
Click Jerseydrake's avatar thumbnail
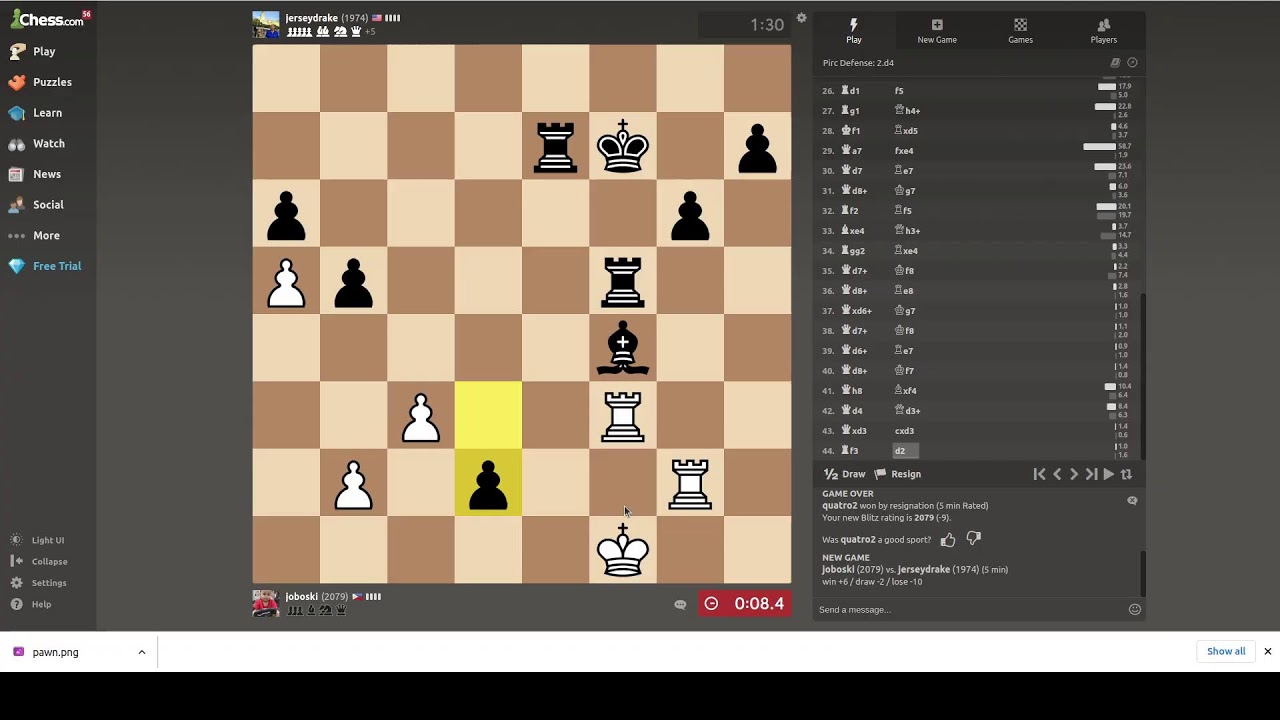tap(266, 25)
